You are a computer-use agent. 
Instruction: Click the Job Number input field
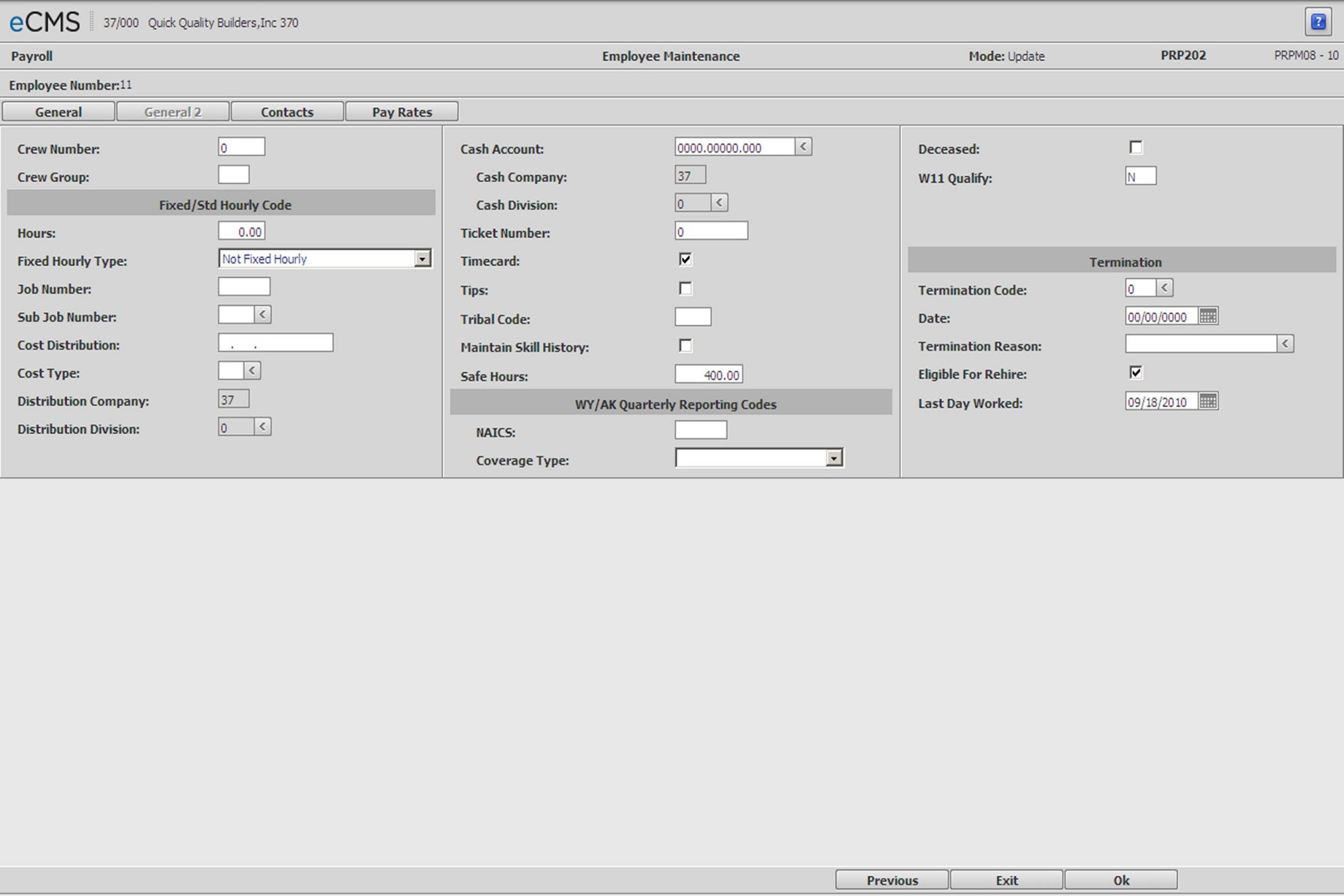pos(244,287)
